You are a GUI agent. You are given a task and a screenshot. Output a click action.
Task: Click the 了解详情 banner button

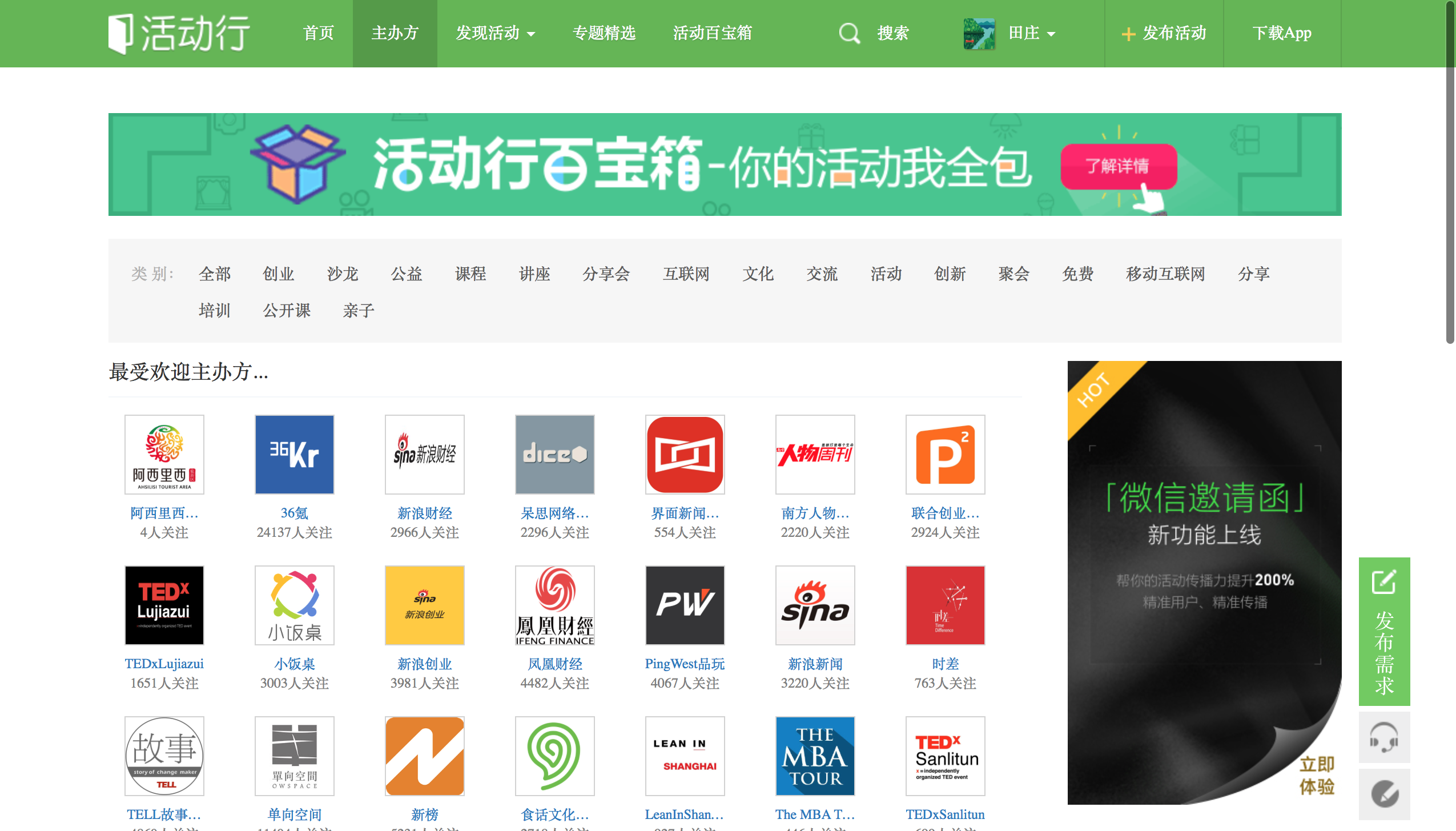coord(1119,166)
